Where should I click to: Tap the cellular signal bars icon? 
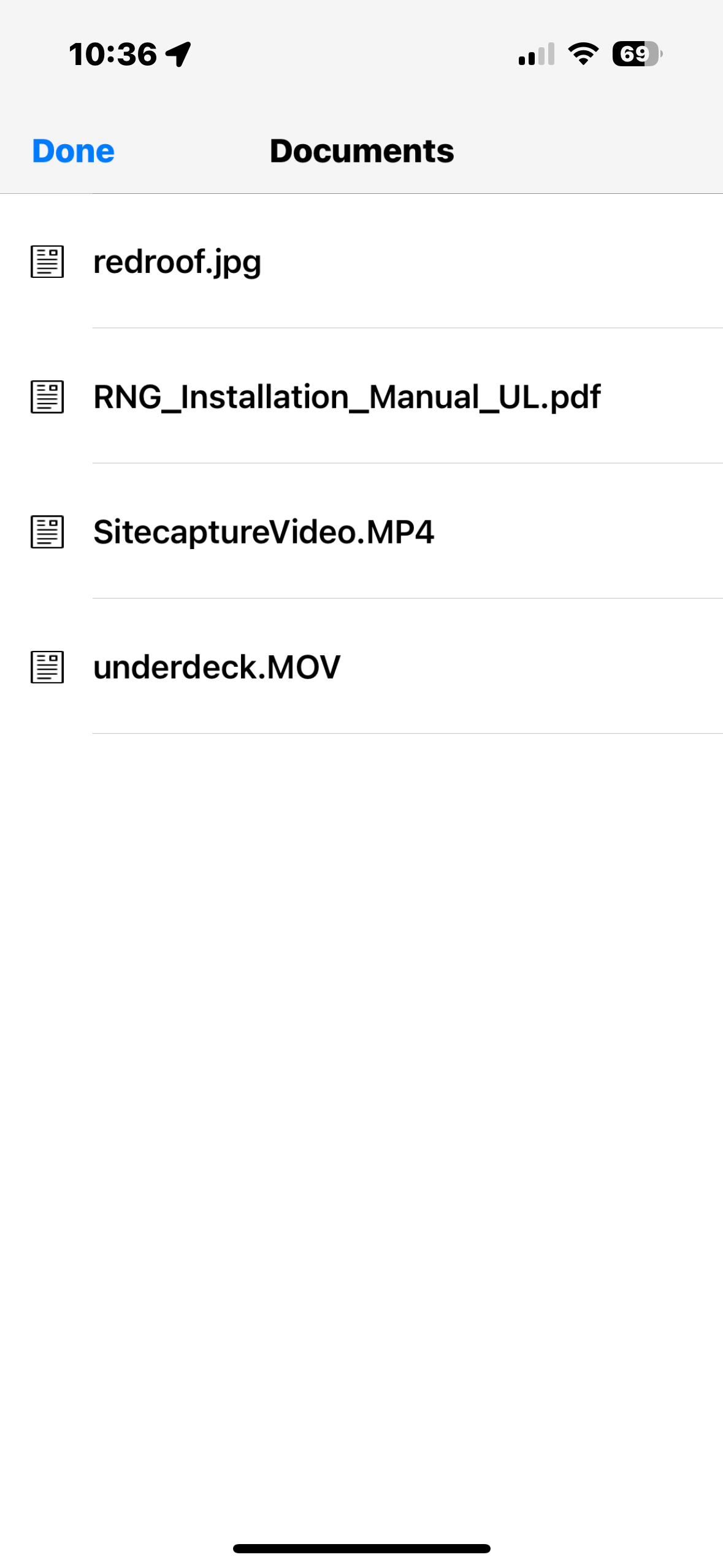(x=537, y=54)
